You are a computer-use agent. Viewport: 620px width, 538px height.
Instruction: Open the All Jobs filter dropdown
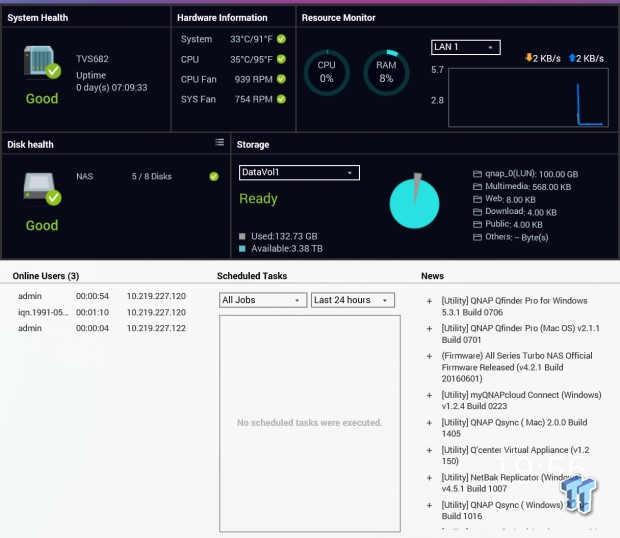263,300
